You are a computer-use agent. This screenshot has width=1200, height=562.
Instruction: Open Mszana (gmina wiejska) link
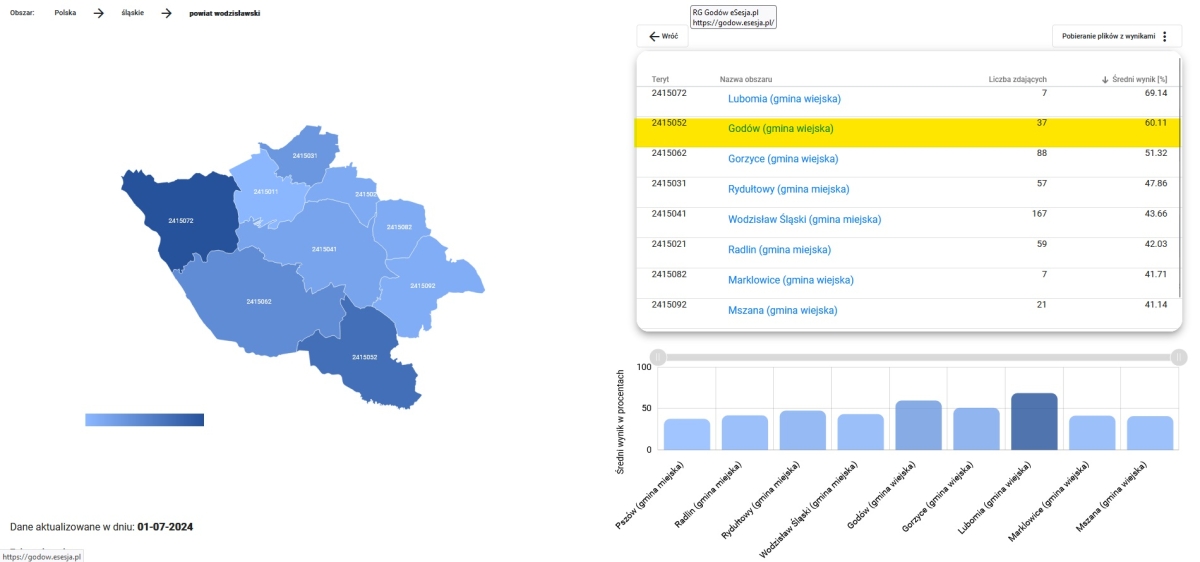click(782, 310)
